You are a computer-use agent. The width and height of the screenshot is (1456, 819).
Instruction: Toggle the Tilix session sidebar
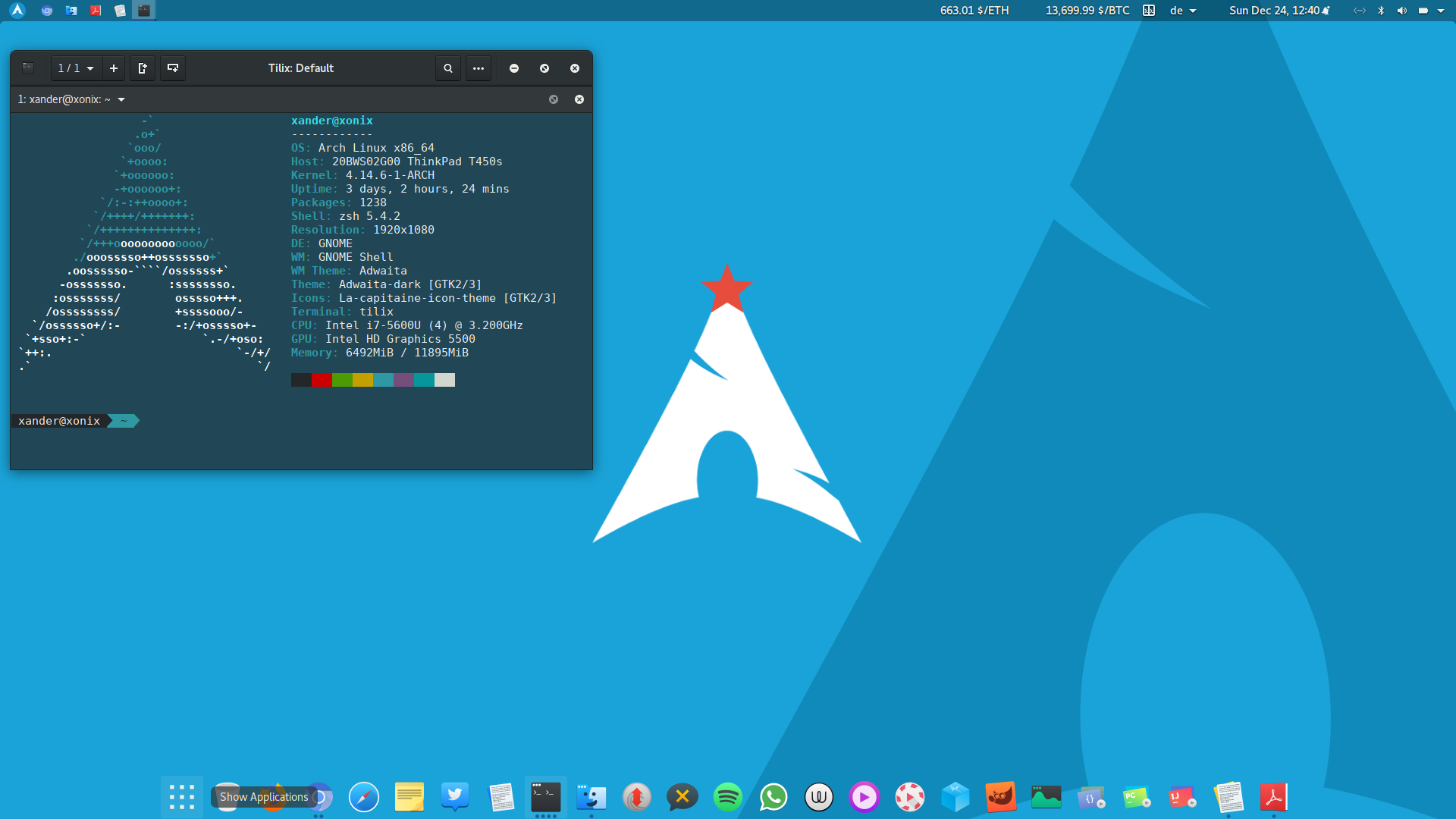(28, 68)
